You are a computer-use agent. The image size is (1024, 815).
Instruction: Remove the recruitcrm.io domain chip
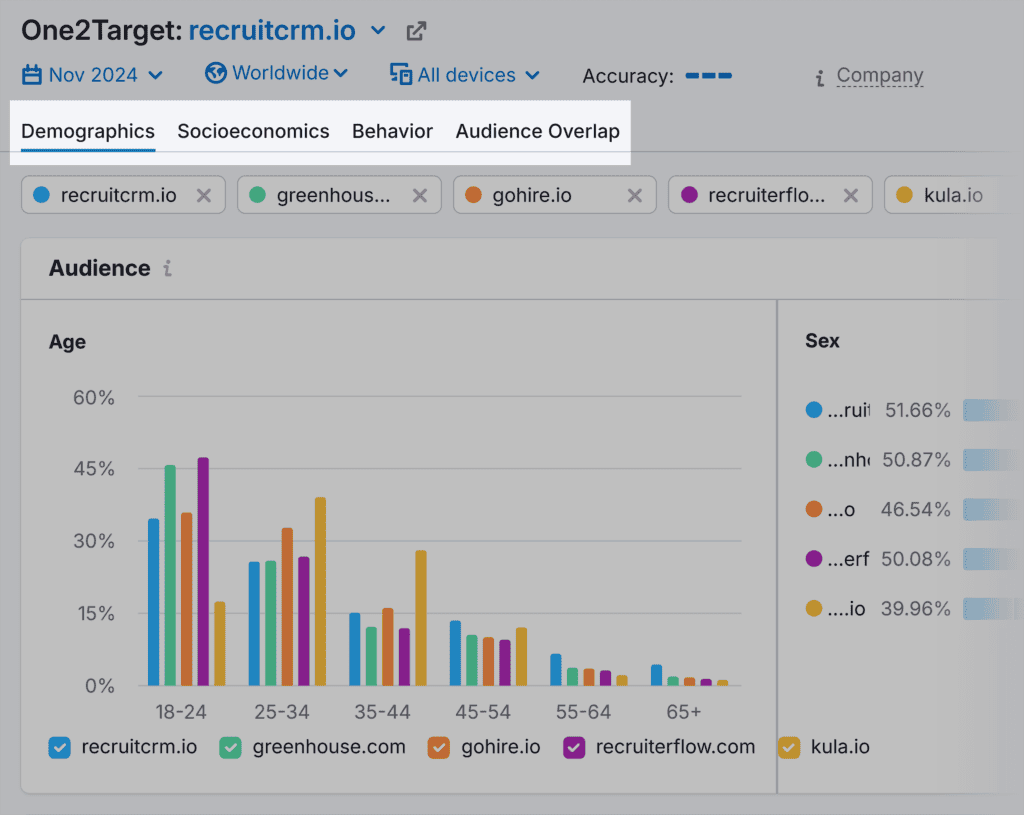[204, 195]
